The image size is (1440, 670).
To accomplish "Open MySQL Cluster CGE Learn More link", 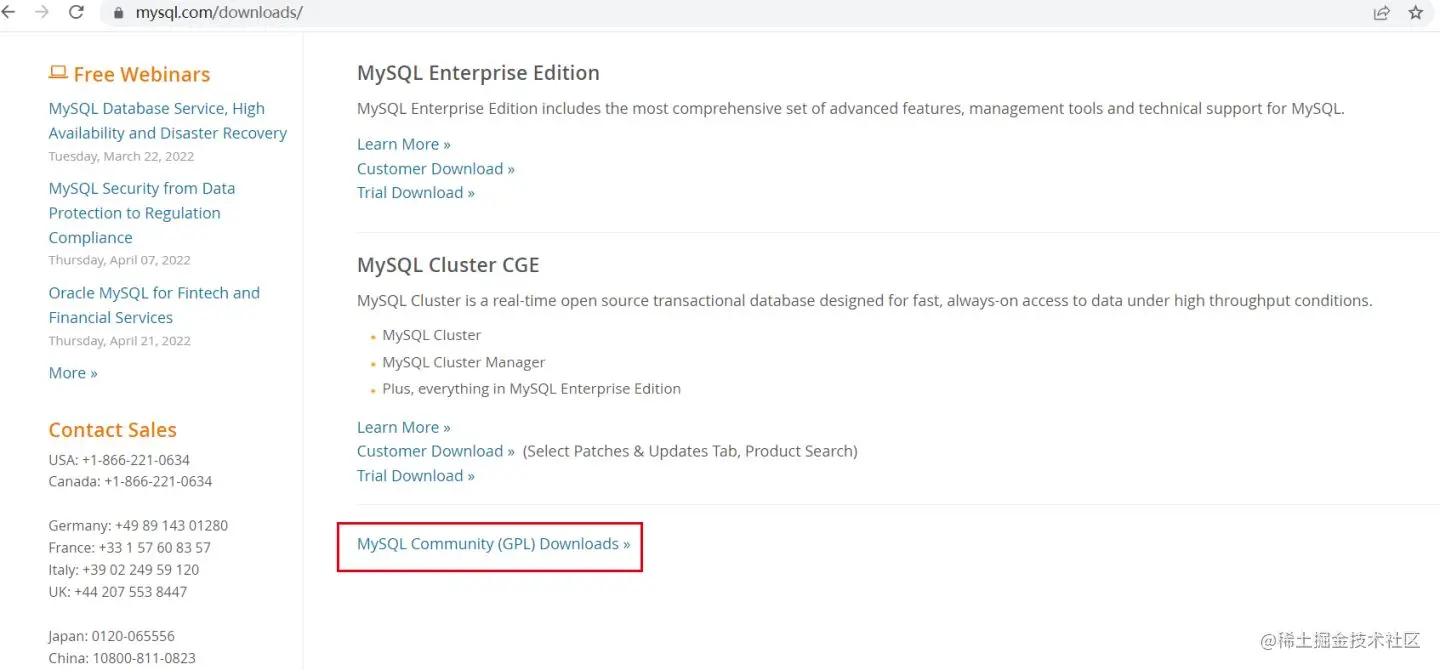I will click(403, 427).
